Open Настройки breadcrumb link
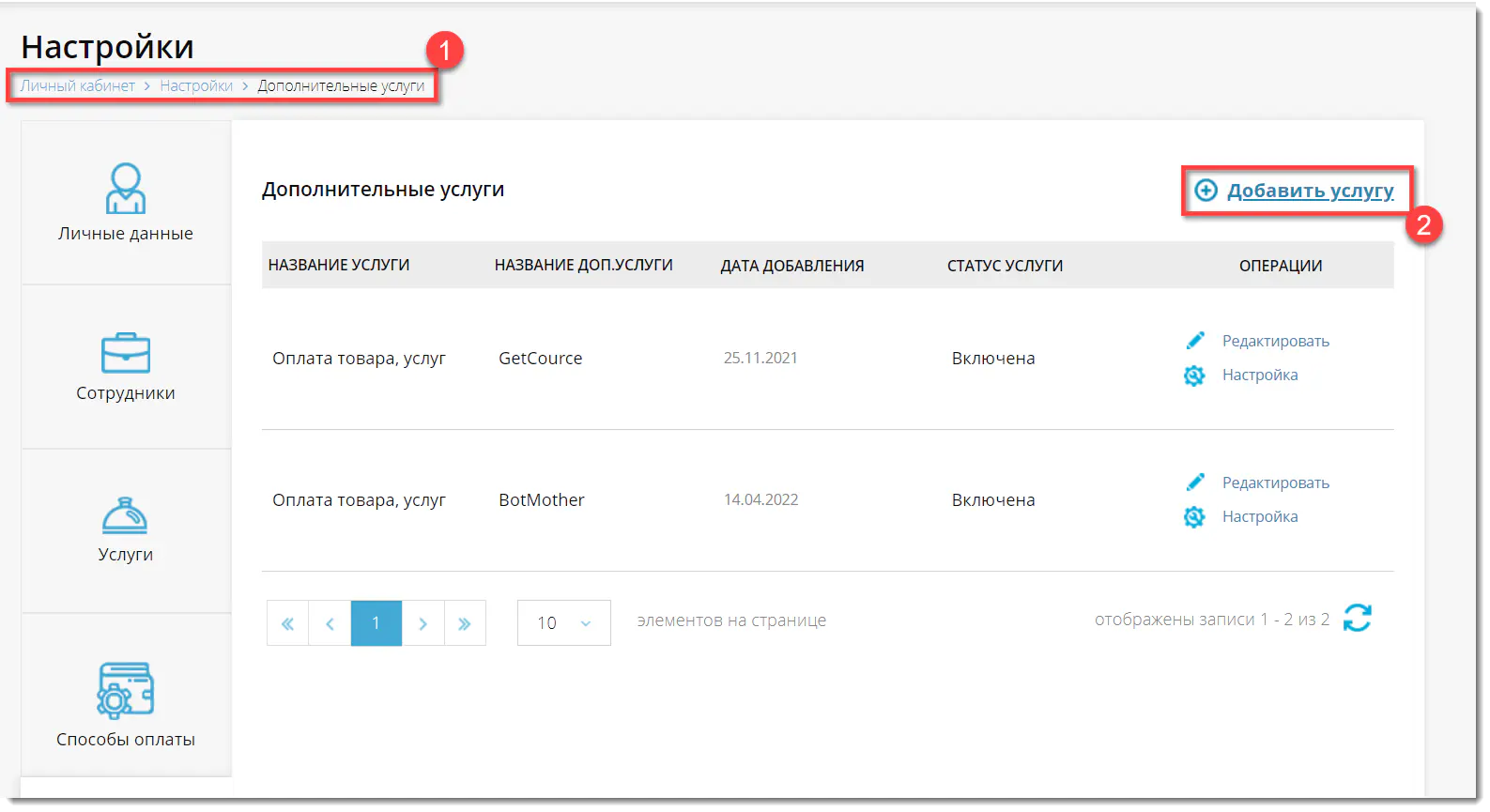 [196, 85]
